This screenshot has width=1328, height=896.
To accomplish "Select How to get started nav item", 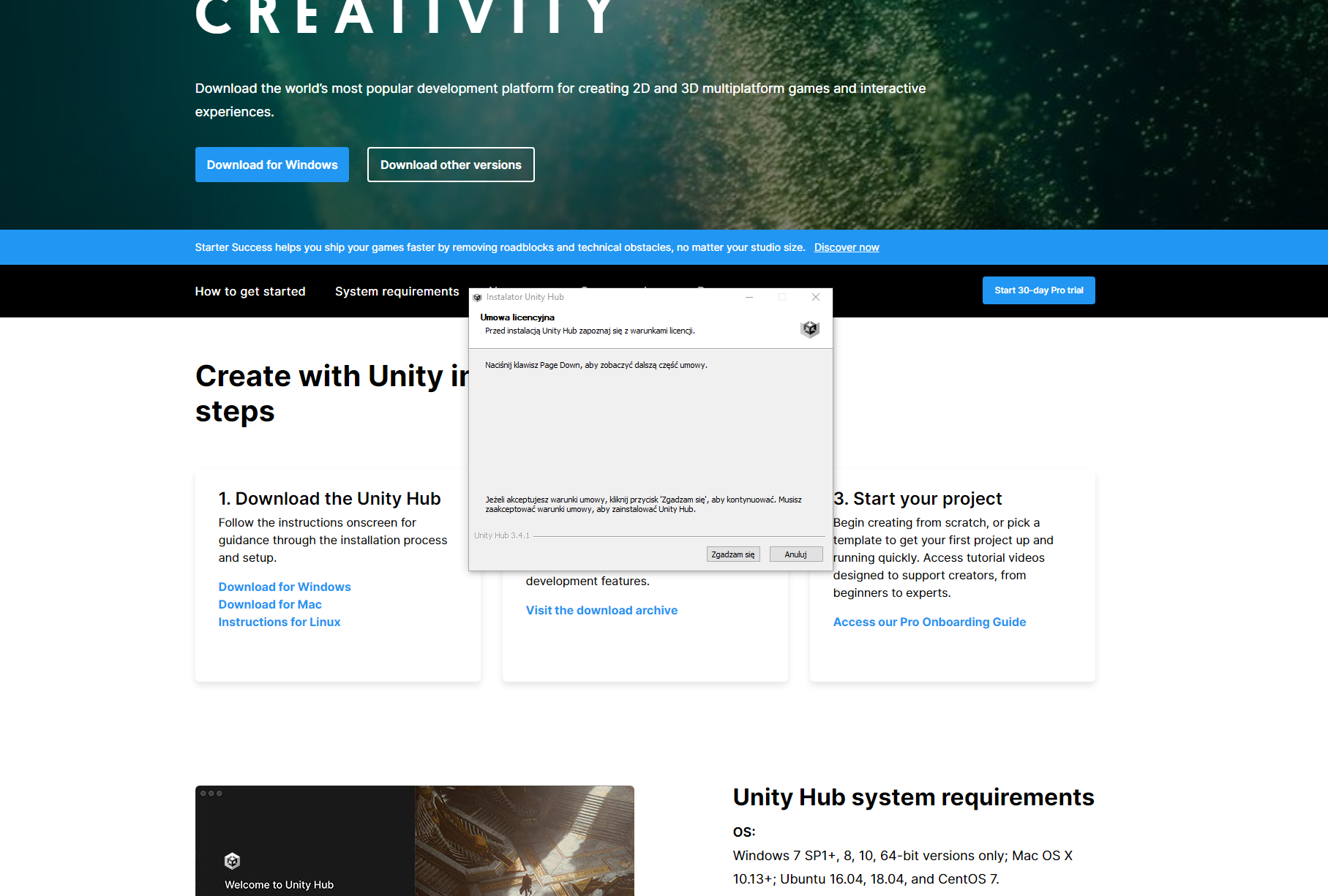I will [x=250, y=291].
